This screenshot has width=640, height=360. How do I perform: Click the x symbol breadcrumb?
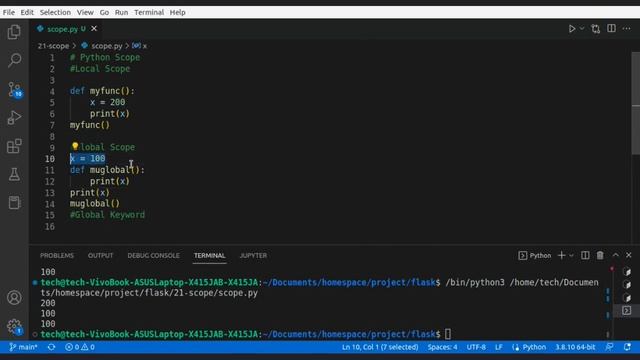140,46
